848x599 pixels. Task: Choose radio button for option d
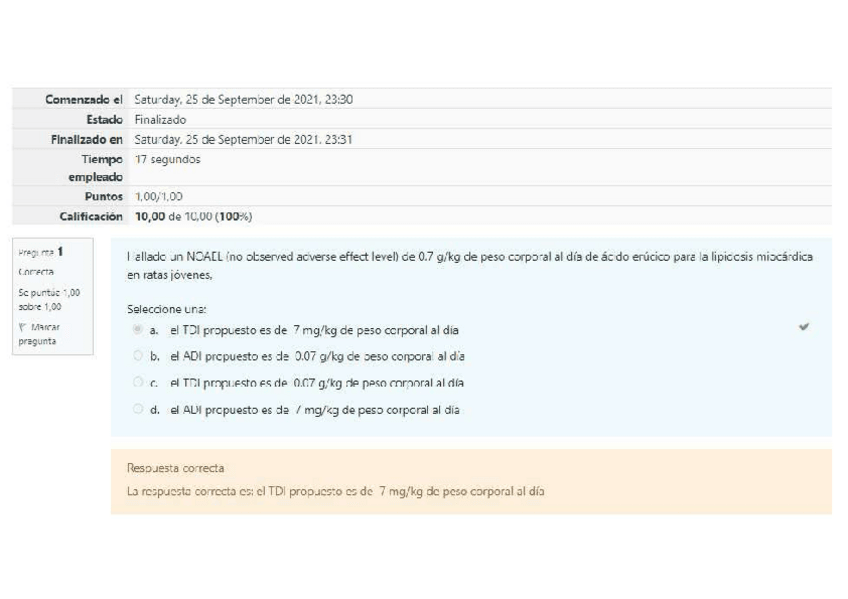138,407
